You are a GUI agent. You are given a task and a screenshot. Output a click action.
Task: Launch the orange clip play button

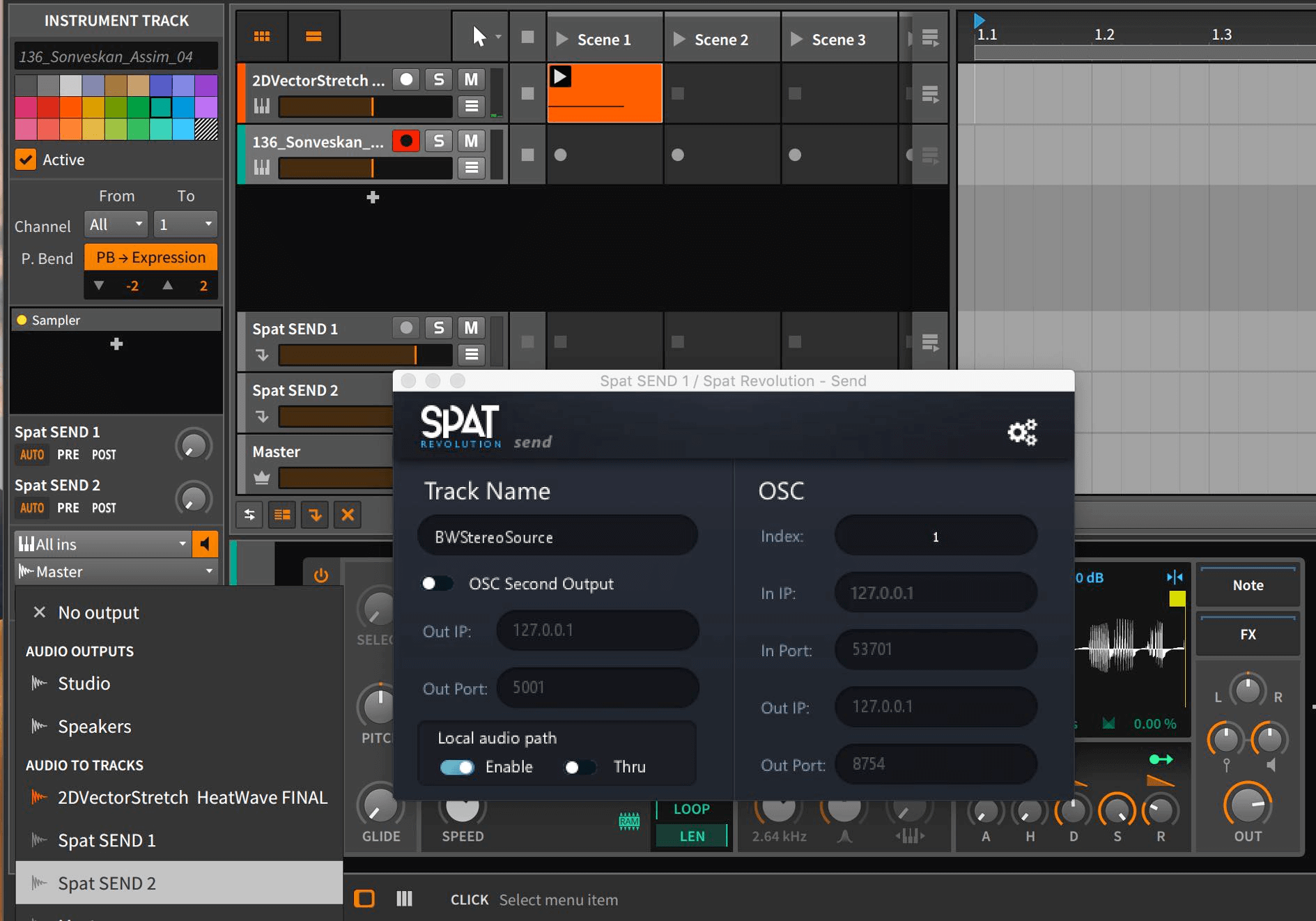point(561,76)
